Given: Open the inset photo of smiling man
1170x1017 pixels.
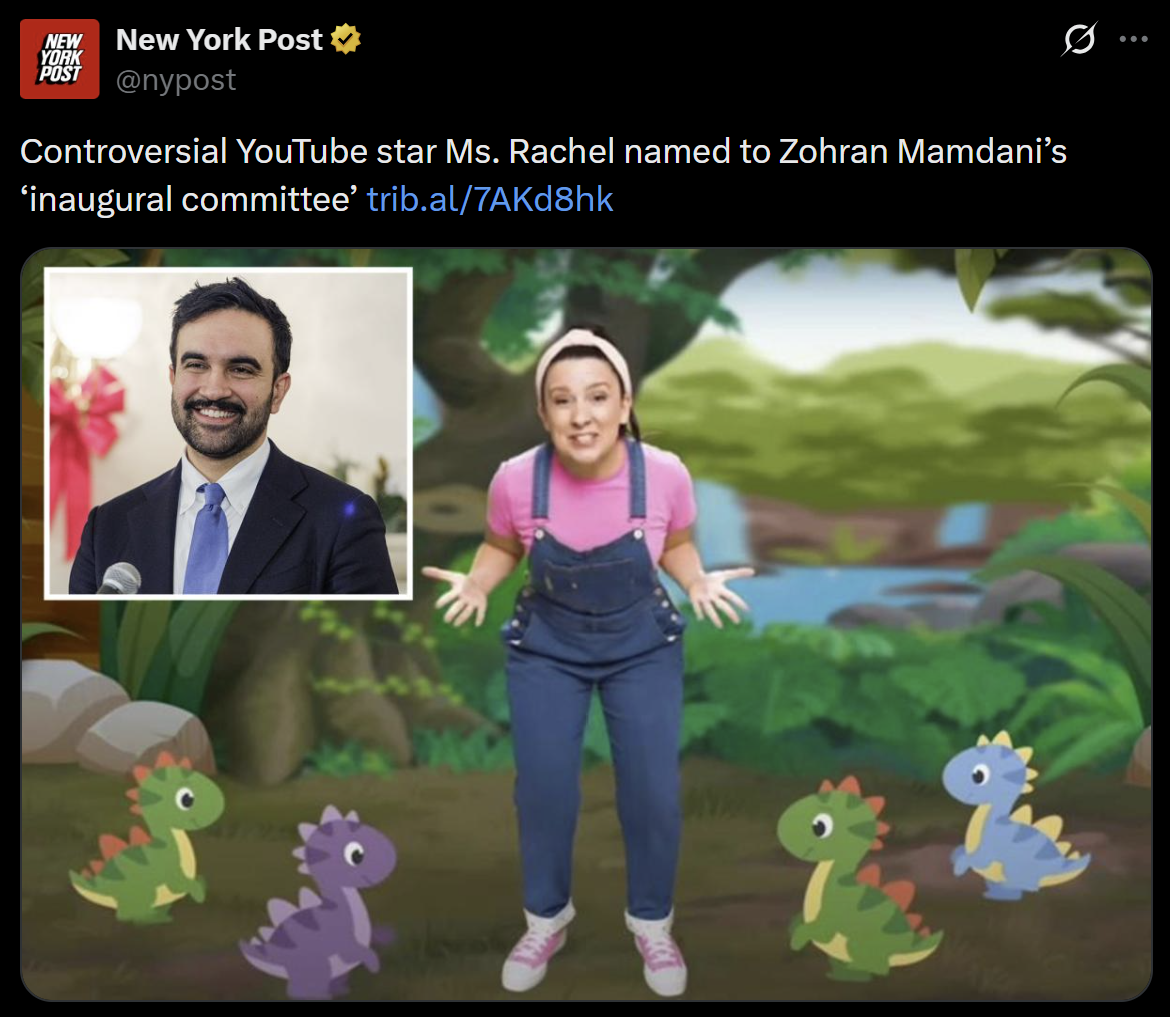Looking at the screenshot, I should (228, 433).
